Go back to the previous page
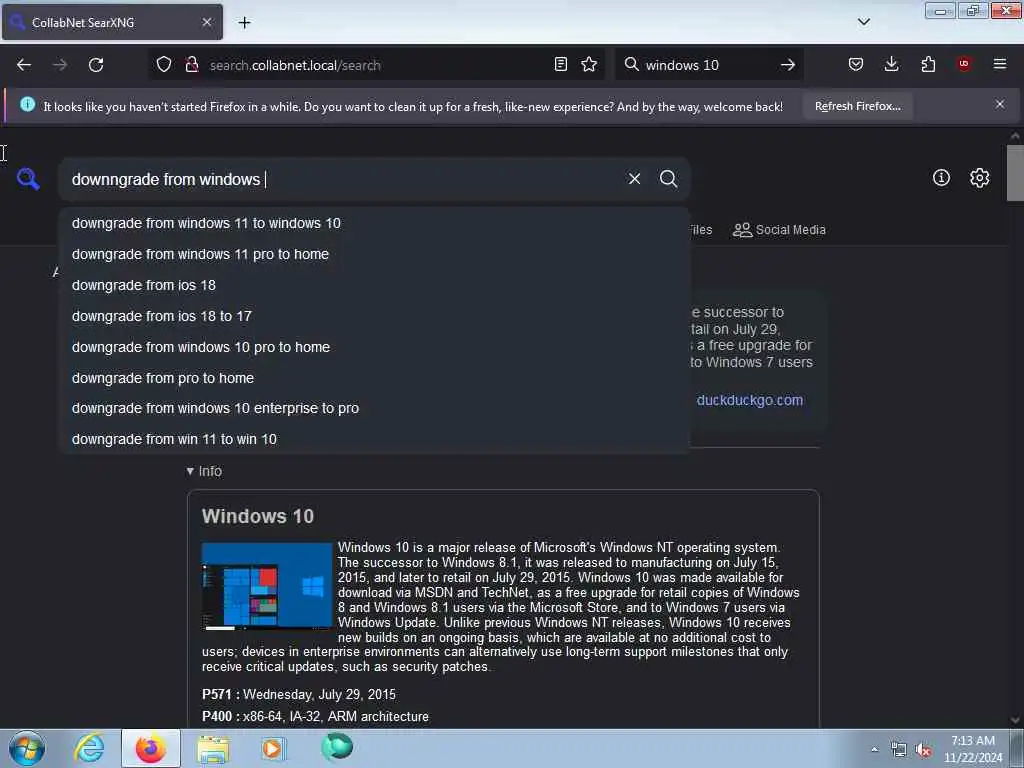 (24, 65)
